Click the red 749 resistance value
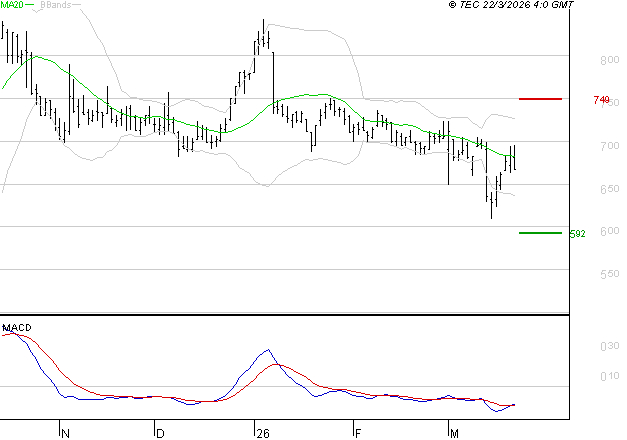Image resolution: width=627 pixels, height=440 pixels. click(601, 99)
